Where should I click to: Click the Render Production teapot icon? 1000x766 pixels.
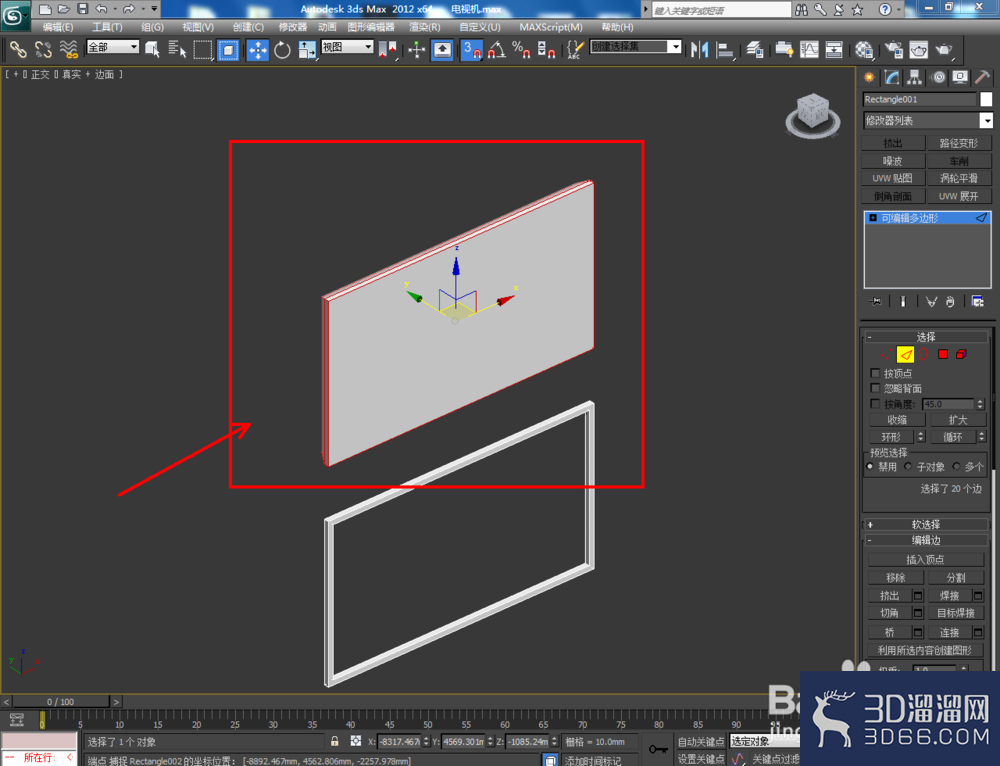tap(944, 49)
